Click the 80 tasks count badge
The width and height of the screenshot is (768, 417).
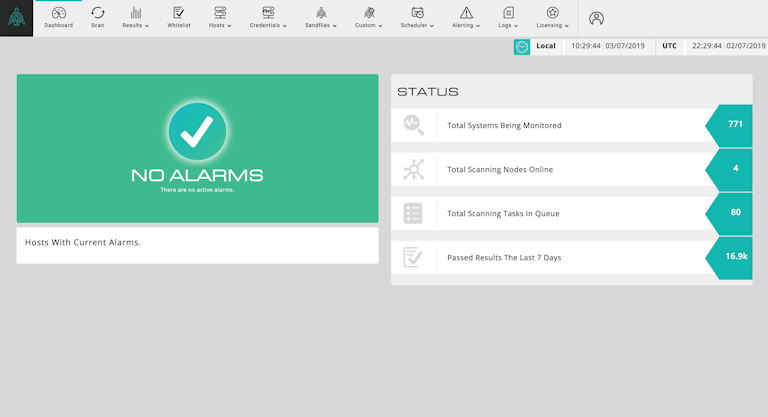(730, 214)
